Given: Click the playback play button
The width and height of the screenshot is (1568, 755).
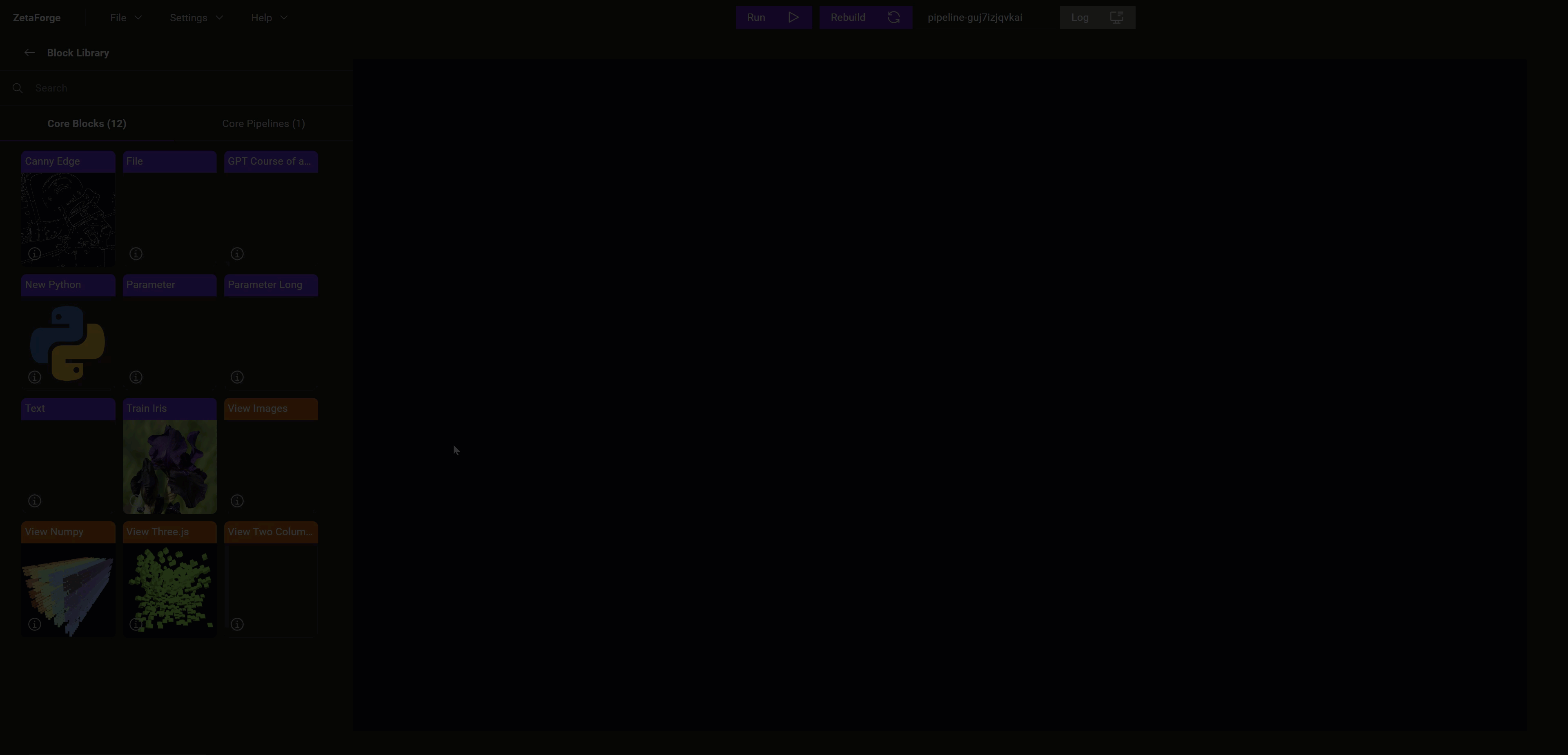Looking at the screenshot, I should (793, 17).
